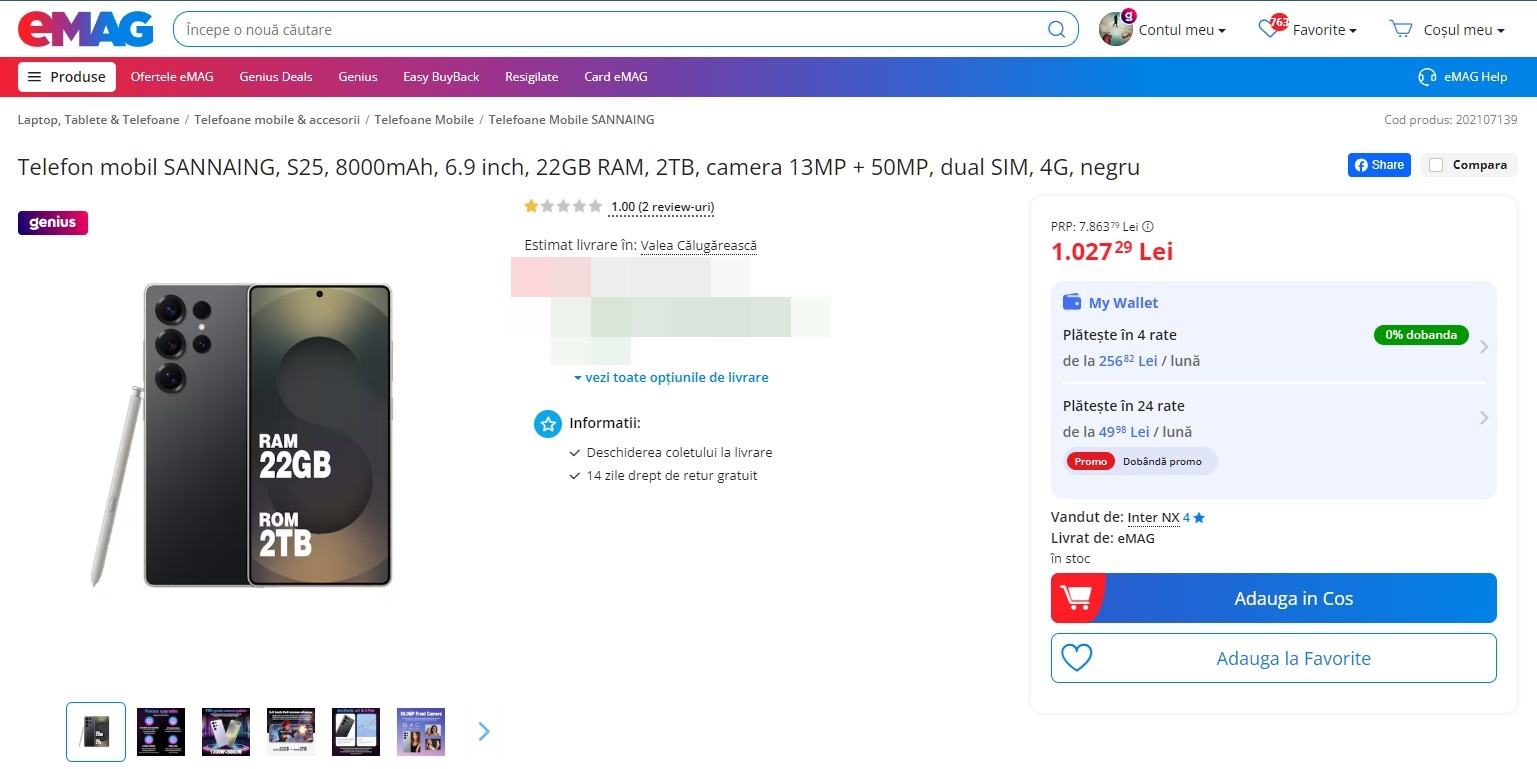The height and width of the screenshot is (769, 1537).
Task: Click the Favorite heart icon in header
Action: 1269,29
